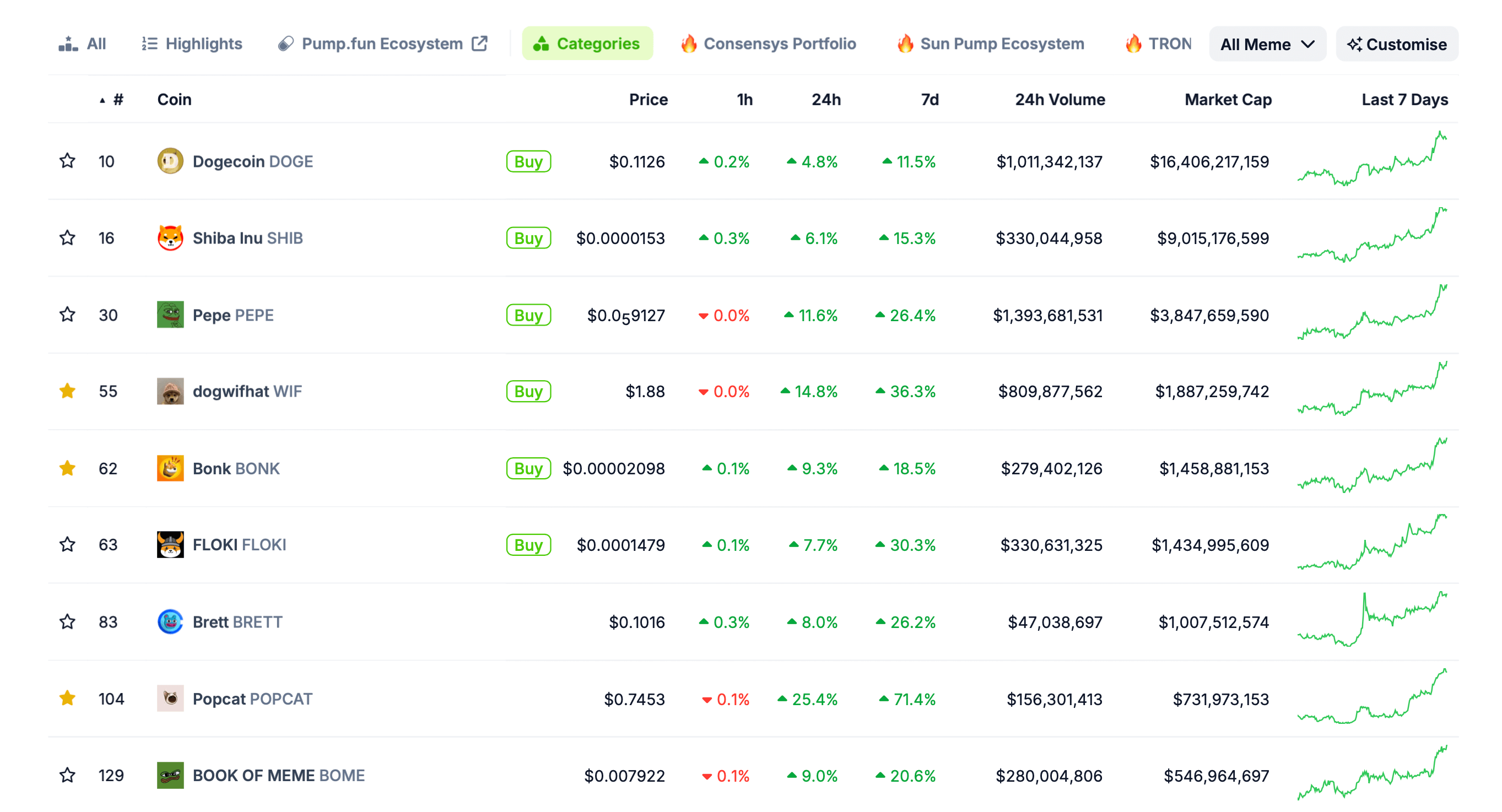This screenshot has width=1502, height=812.
Task: Click the Pepe frog coin icon
Action: (x=170, y=315)
